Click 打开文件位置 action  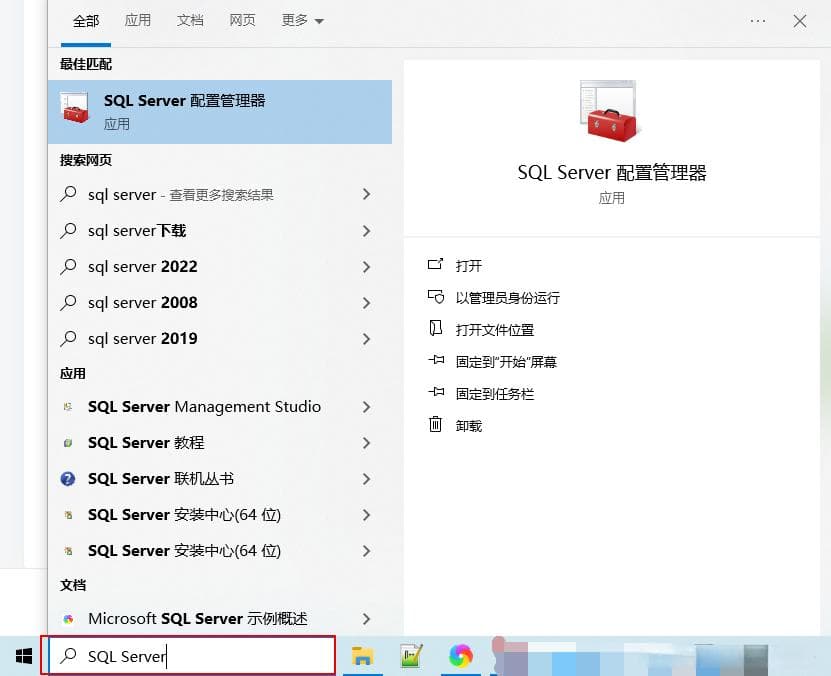tap(494, 330)
